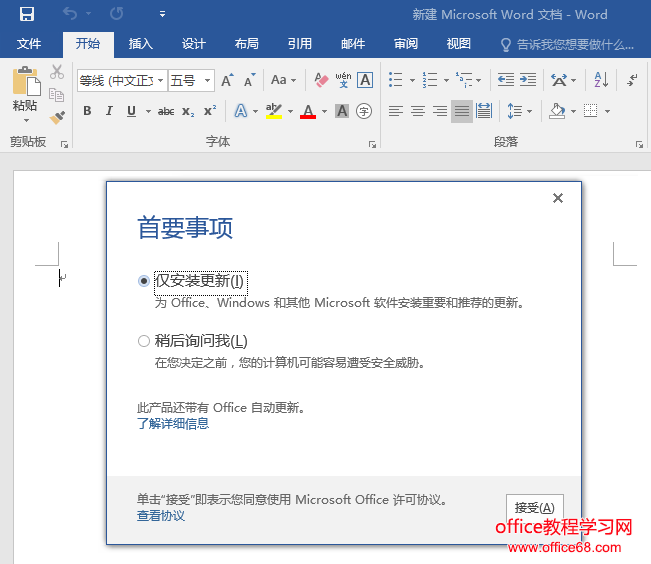Viewport: 651px width, 564px height.
Task: Select the 稍后询问我 radio option
Action: (144, 341)
